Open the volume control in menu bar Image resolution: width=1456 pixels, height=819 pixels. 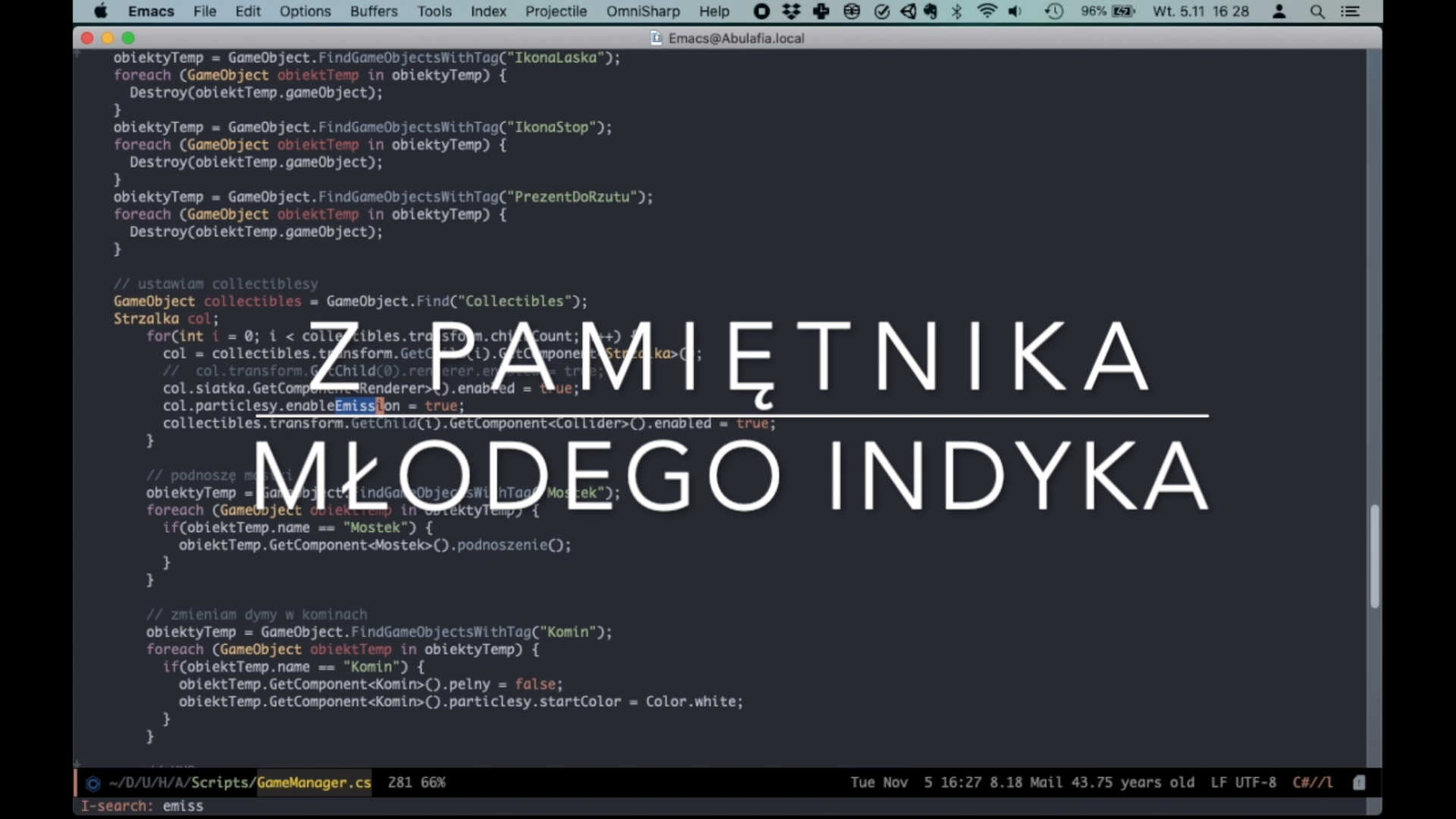point(1015,11)
